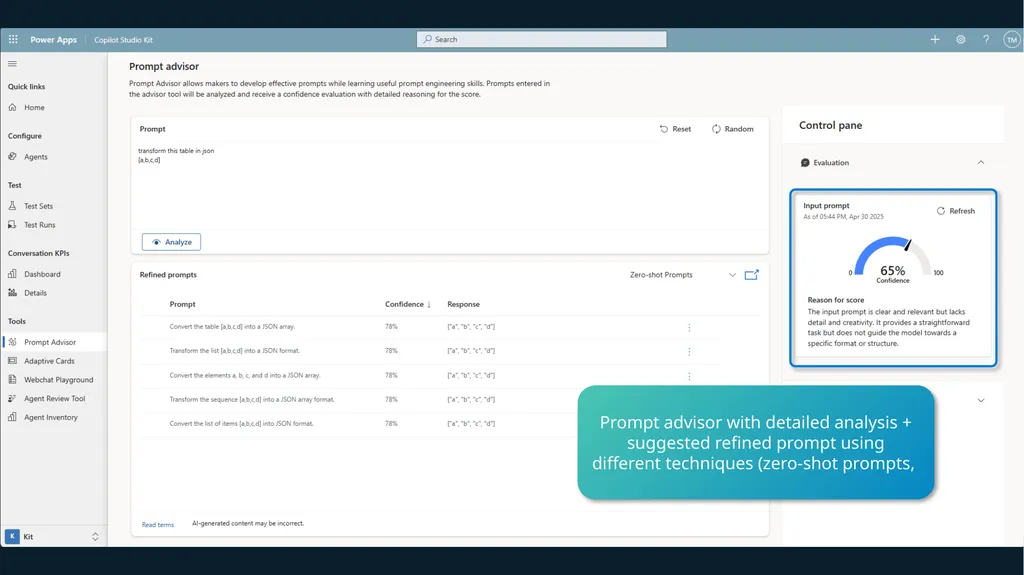Select 'Convert the list of items' prompt
This screenshot has height=575, width=1024.
(x=241, y=423)
